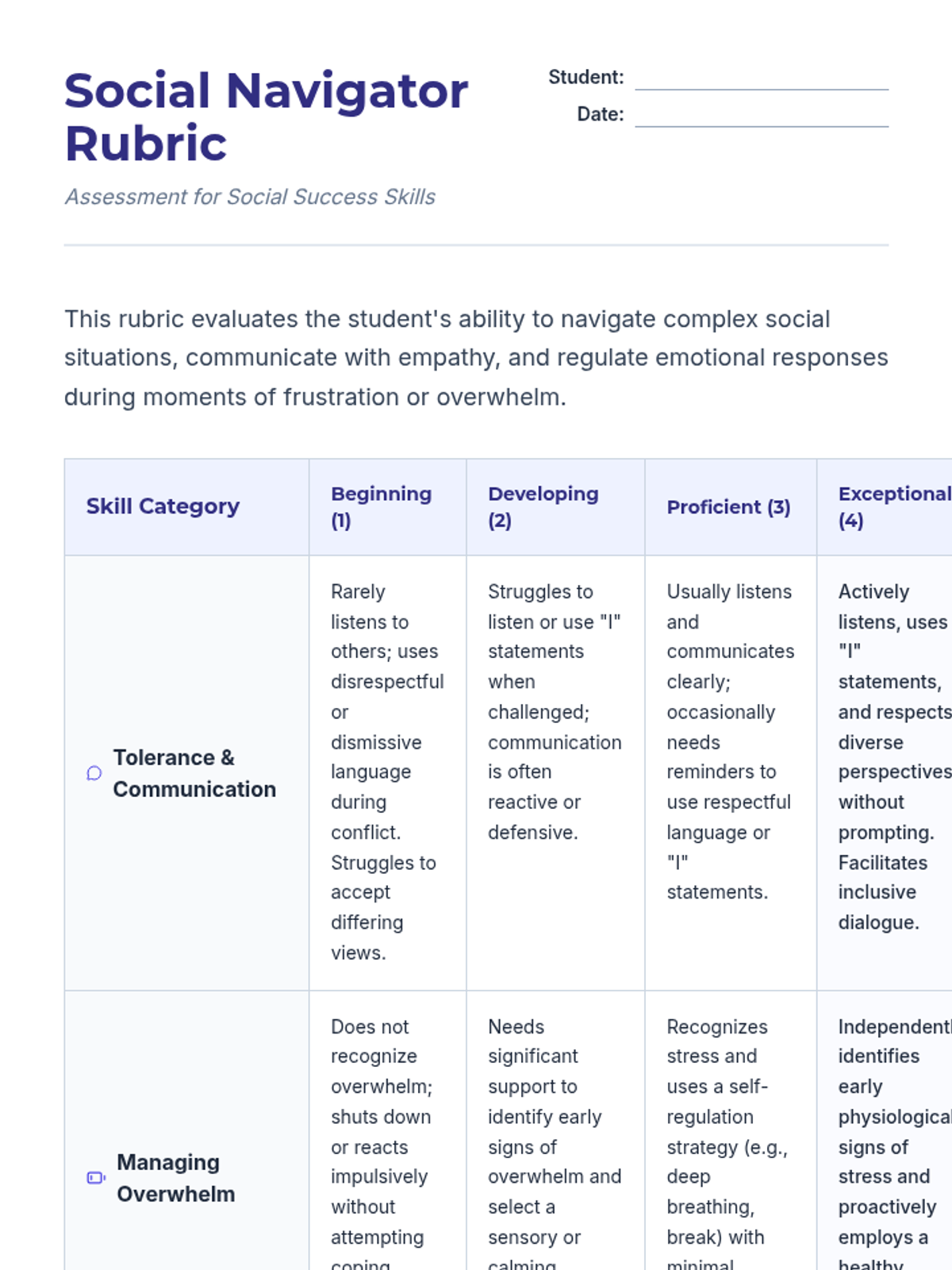Click the Date blank line
Image resolution: width=952 pixels, height=1270 pixels.
click(762, 116)
